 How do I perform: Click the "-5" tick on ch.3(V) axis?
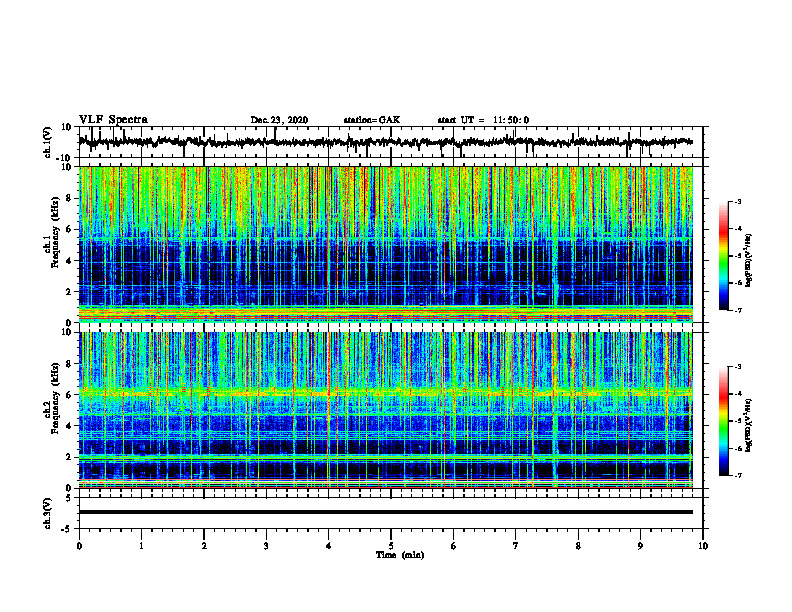click(67, 529)
